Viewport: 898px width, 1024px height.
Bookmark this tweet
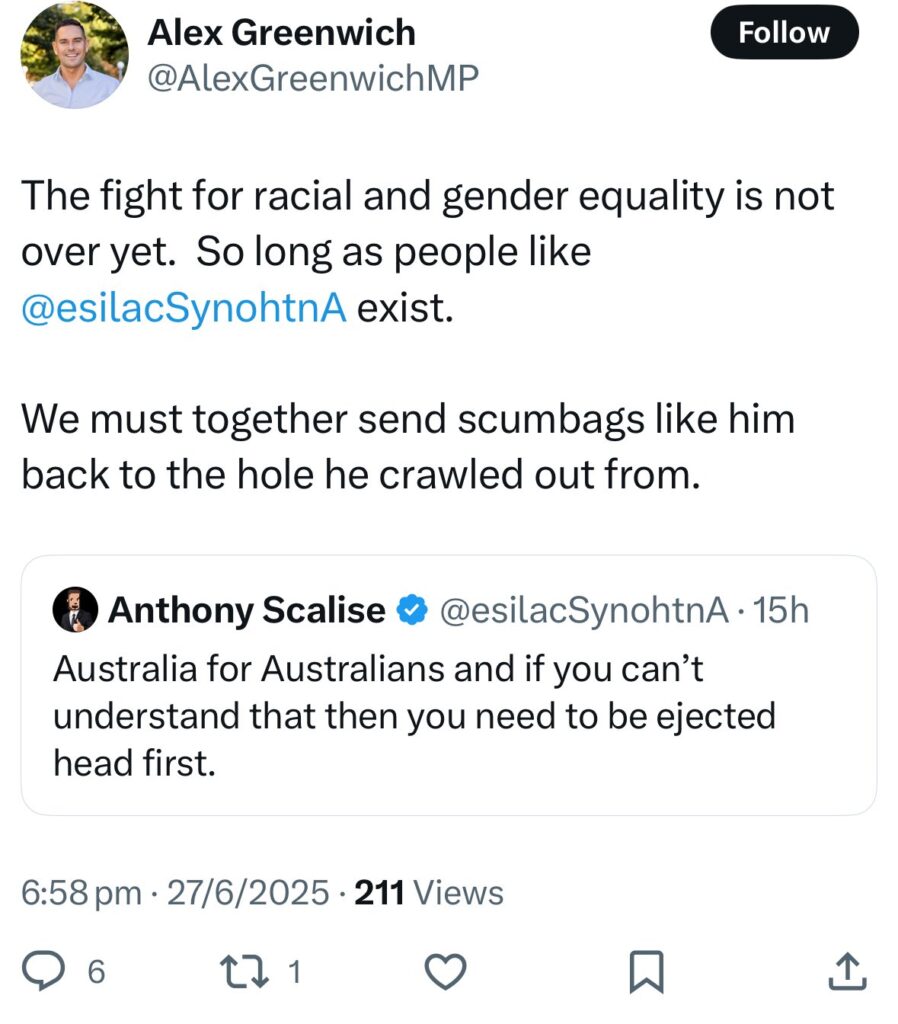[646, 972]
